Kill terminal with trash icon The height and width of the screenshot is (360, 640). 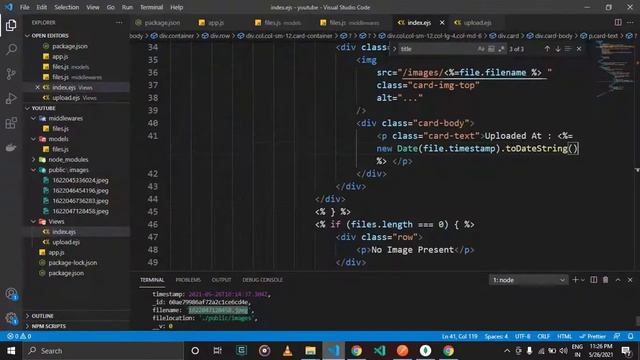[x=606, y=280]
